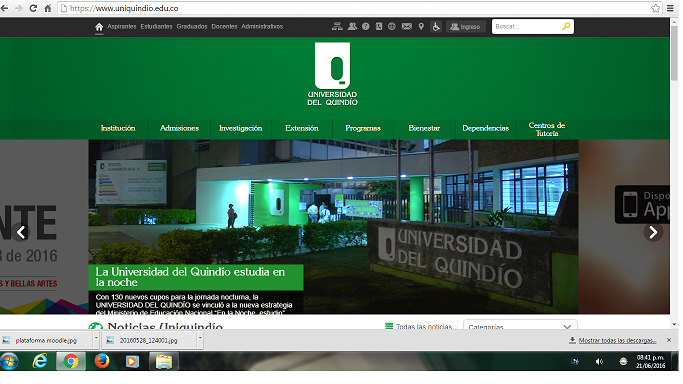This screenshot has height=384, width=683.
Task: Open the Programas menu
Action: (363, 128)
